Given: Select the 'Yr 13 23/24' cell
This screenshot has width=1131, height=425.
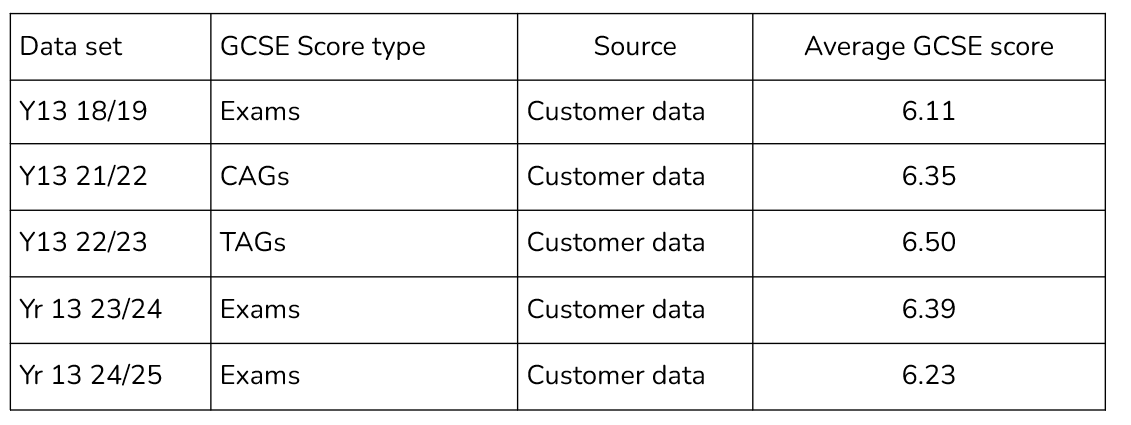Looking at the screenshot, I should pos(110,310).
